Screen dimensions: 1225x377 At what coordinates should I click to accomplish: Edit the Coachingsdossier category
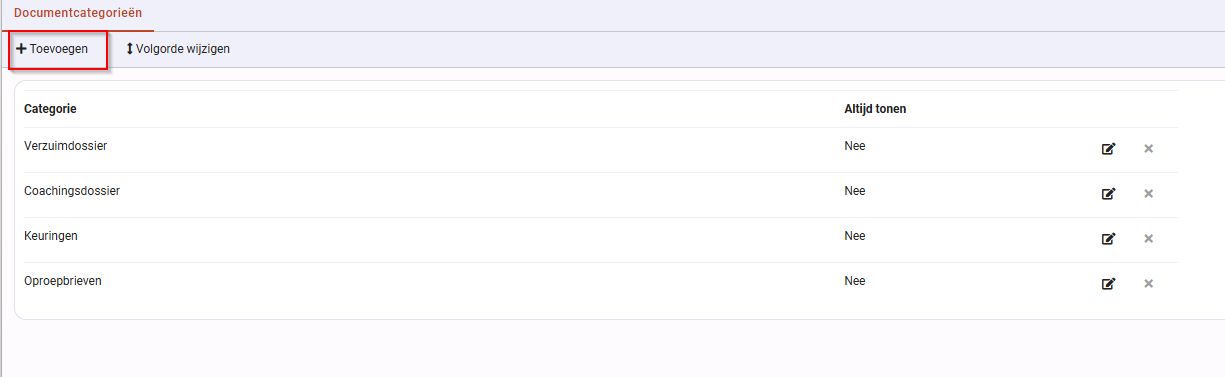1108,194
